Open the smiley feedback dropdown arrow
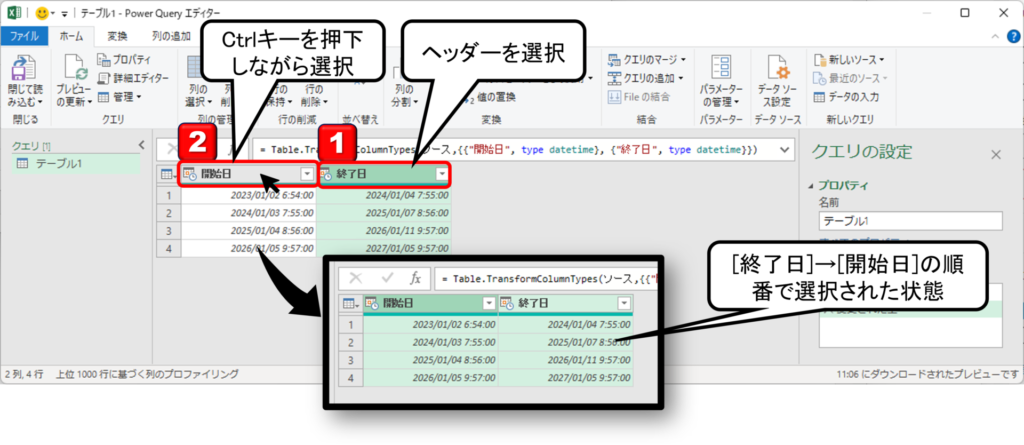The image size is (1024, 445). (x=54, y=13)
